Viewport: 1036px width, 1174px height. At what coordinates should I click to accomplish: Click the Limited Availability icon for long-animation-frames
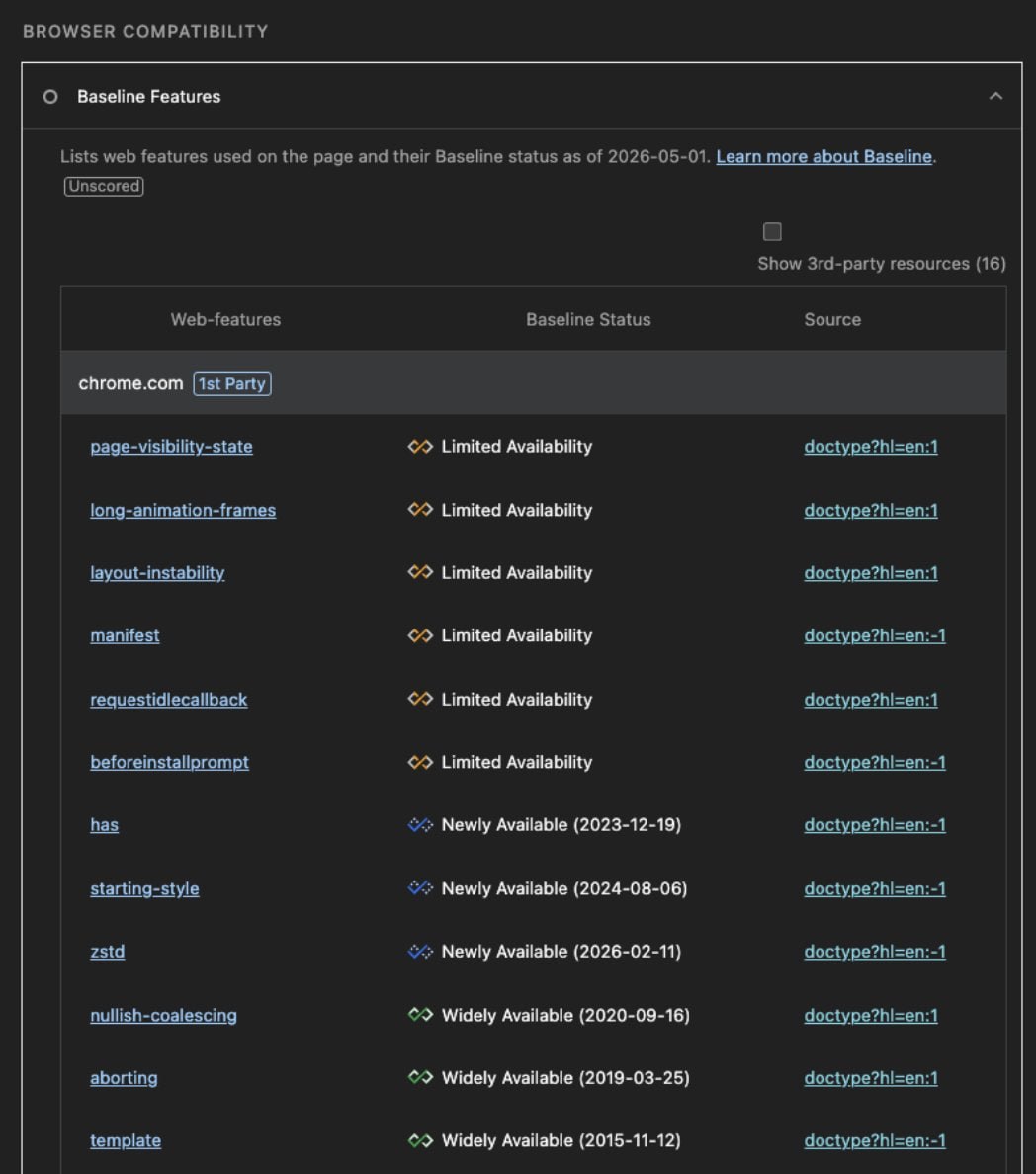click(x=420, y=510)
